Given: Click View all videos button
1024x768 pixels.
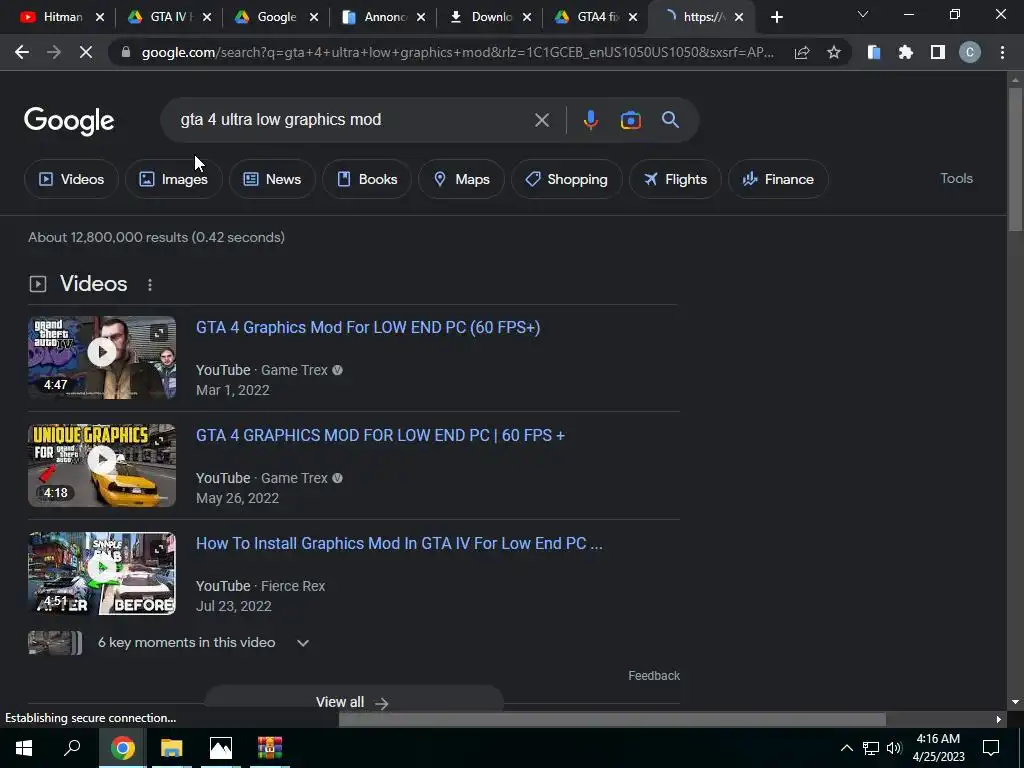Looking at the screenshot, I should (353, 701).
